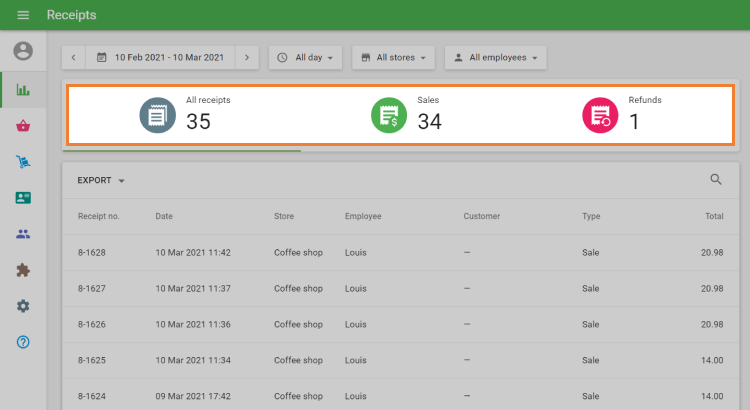750x410 pixels.
Task: Open Integrations puzzle icon in sidebar
Action: (23, 270)
